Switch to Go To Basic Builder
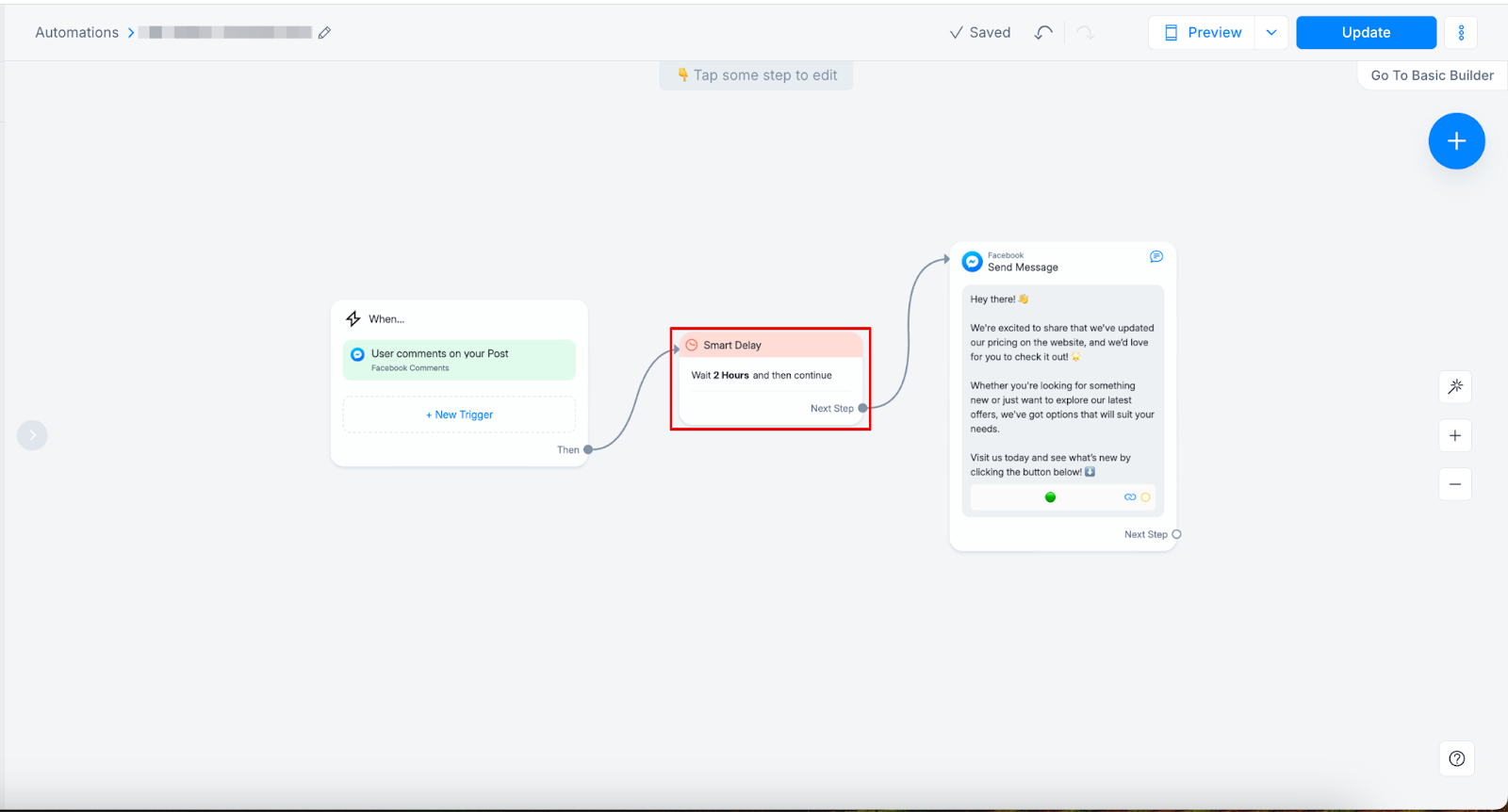 (1432, 75)
